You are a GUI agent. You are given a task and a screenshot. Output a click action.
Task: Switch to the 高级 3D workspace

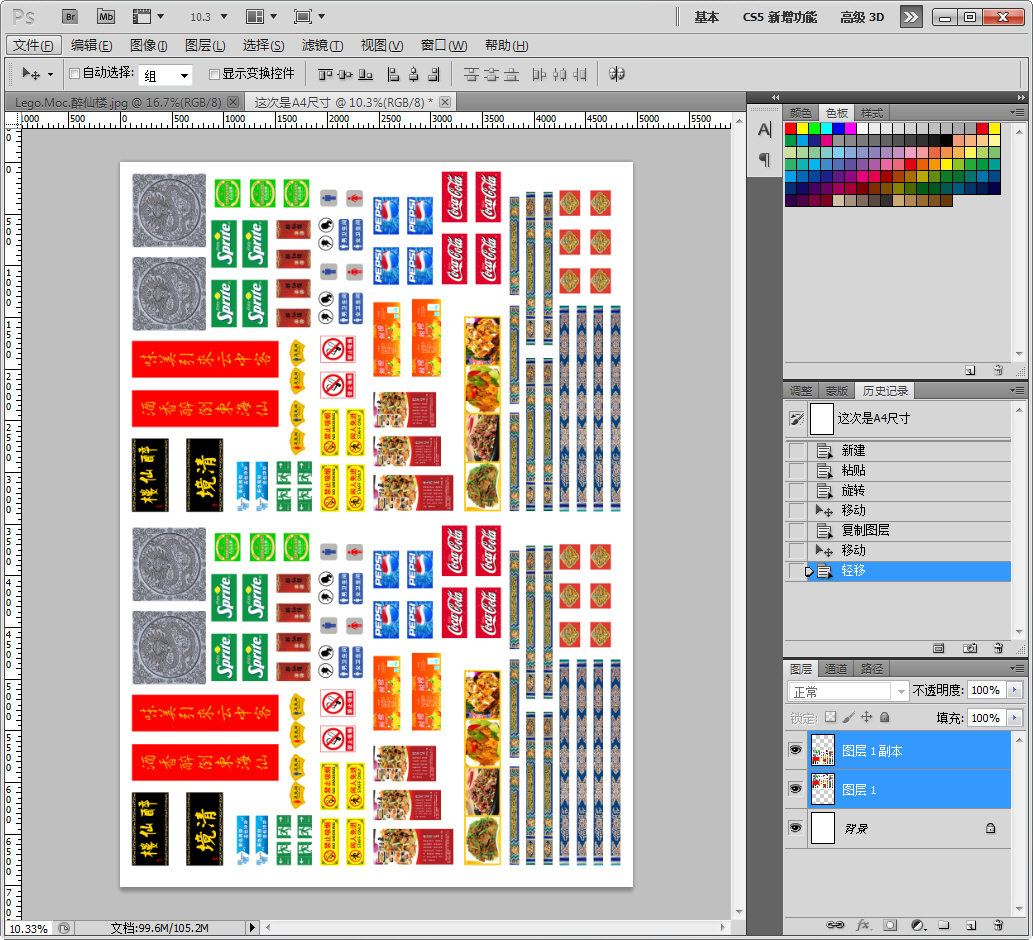pos(861,17)
